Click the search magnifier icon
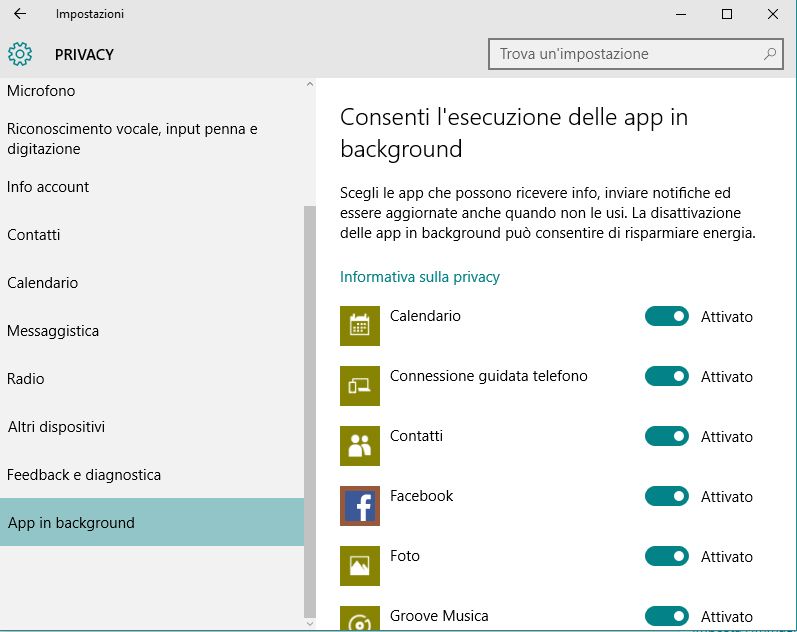The height and width of the screenshot is (632, 797). (770, 54)
